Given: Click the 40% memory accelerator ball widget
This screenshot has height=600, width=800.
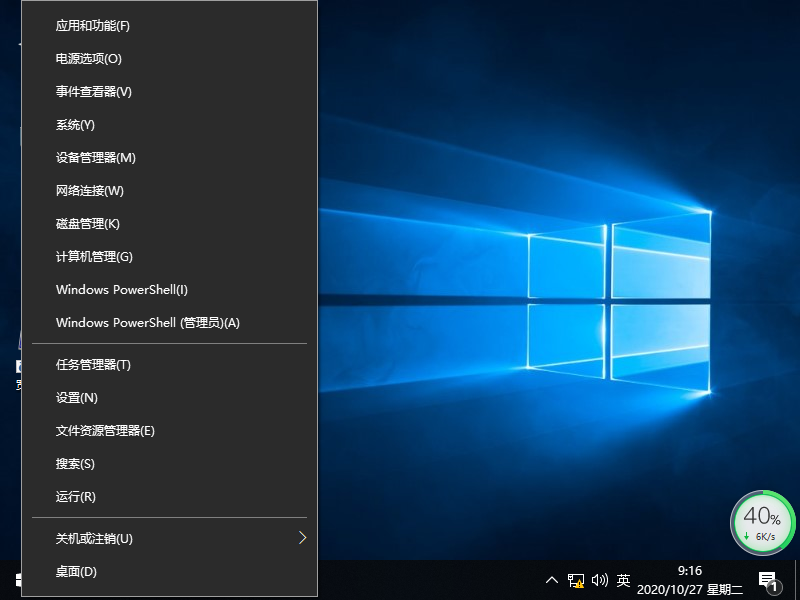Looking at the screenshot, I should pos(762,523).
